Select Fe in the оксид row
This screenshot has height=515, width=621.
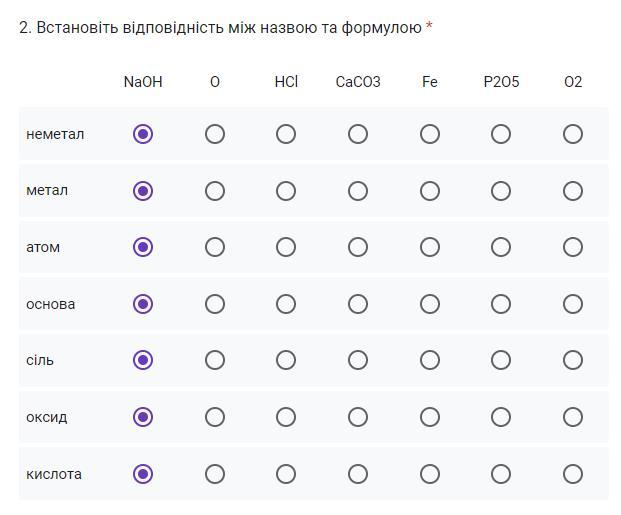click(430, 417)
